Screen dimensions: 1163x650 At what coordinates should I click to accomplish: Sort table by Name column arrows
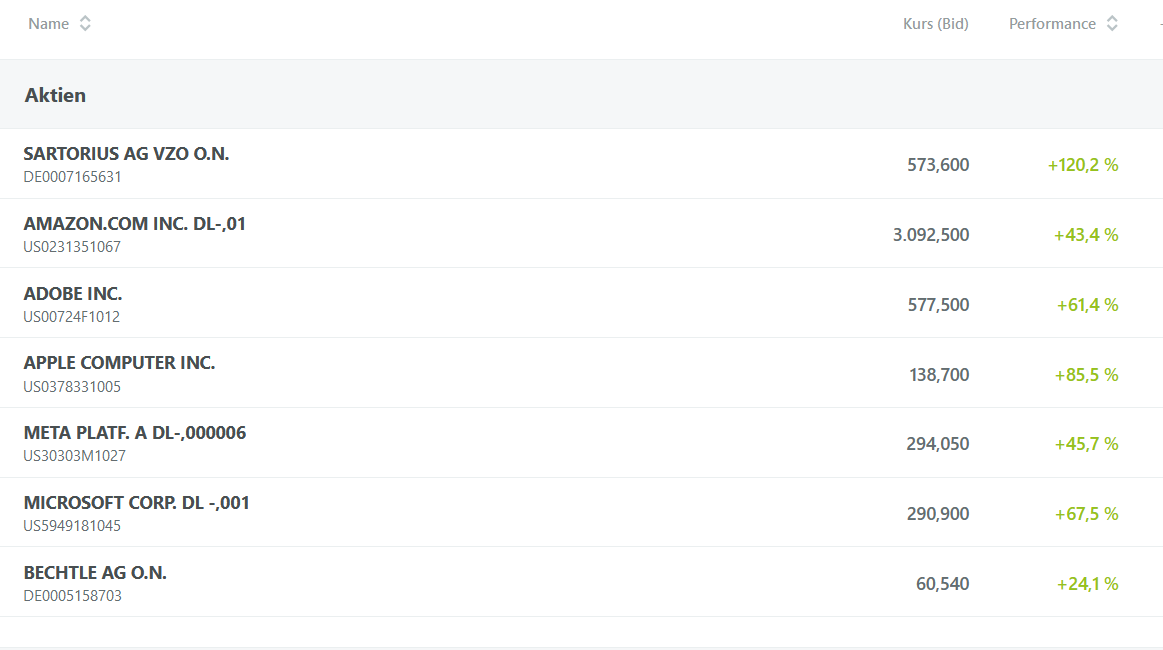click(x=85, y=24)
